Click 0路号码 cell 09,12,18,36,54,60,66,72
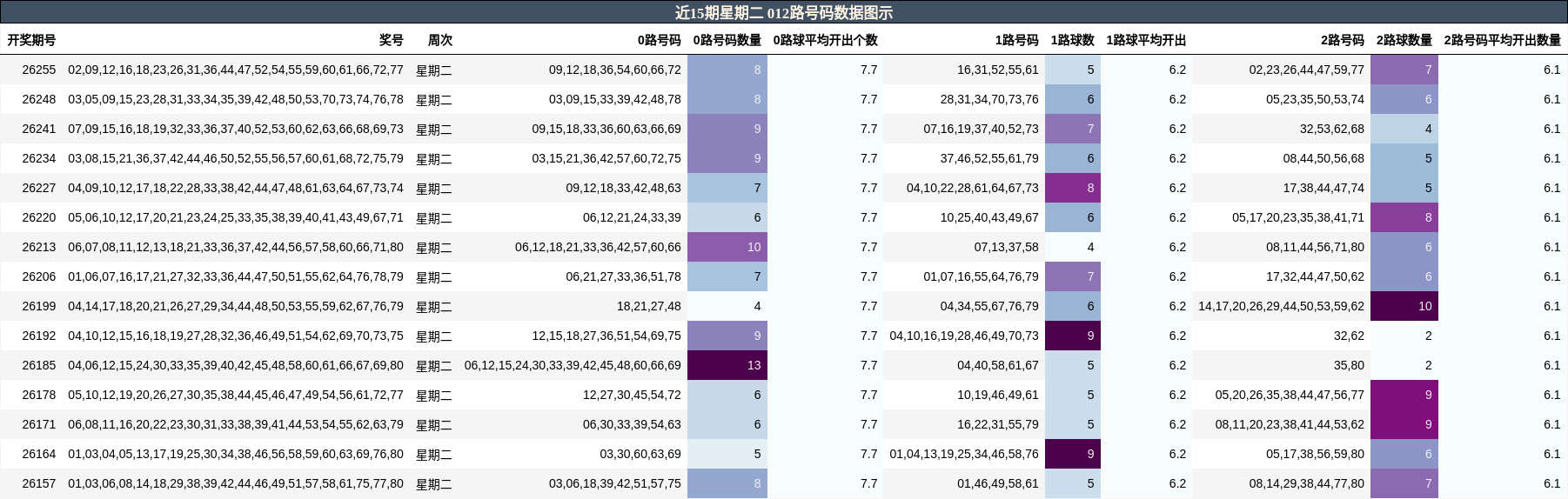The width and height of the screenshot is (1568, 499). pyautogui.click(x=615, y=70)
